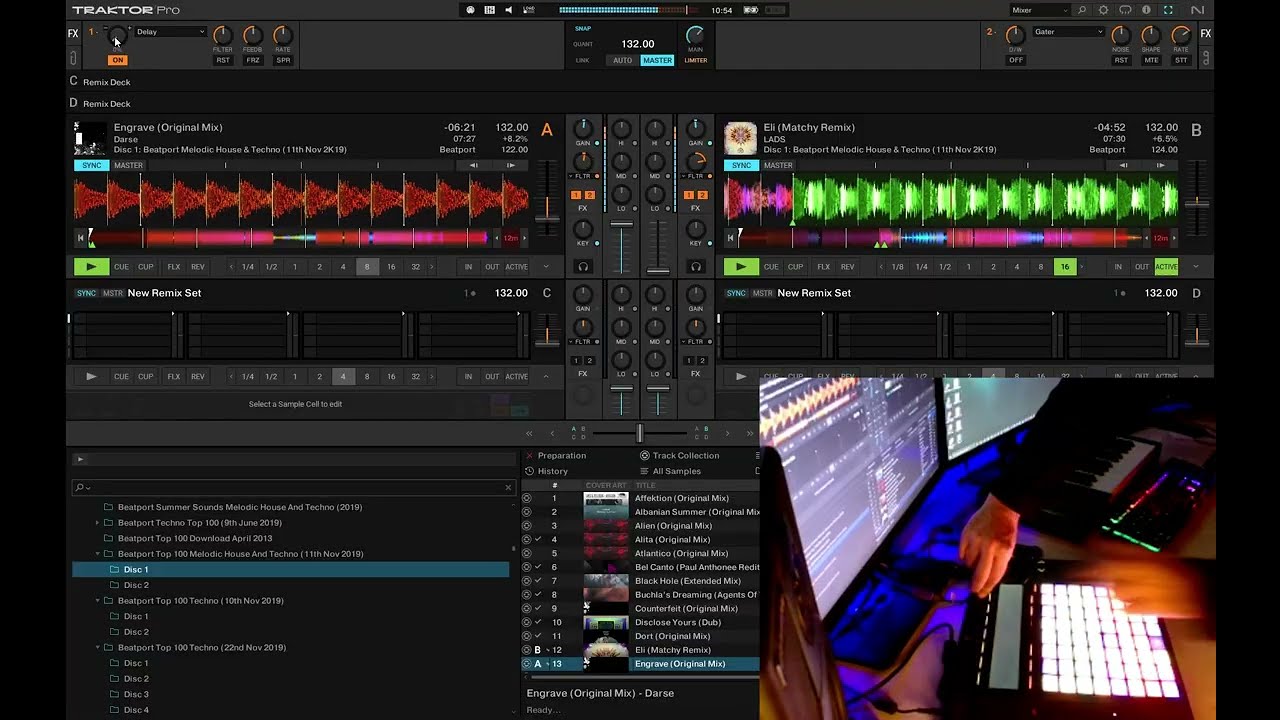1280x720 pixels.
Task: Click tempo bend left arrow on Deck A
Action: click(474, 165)
